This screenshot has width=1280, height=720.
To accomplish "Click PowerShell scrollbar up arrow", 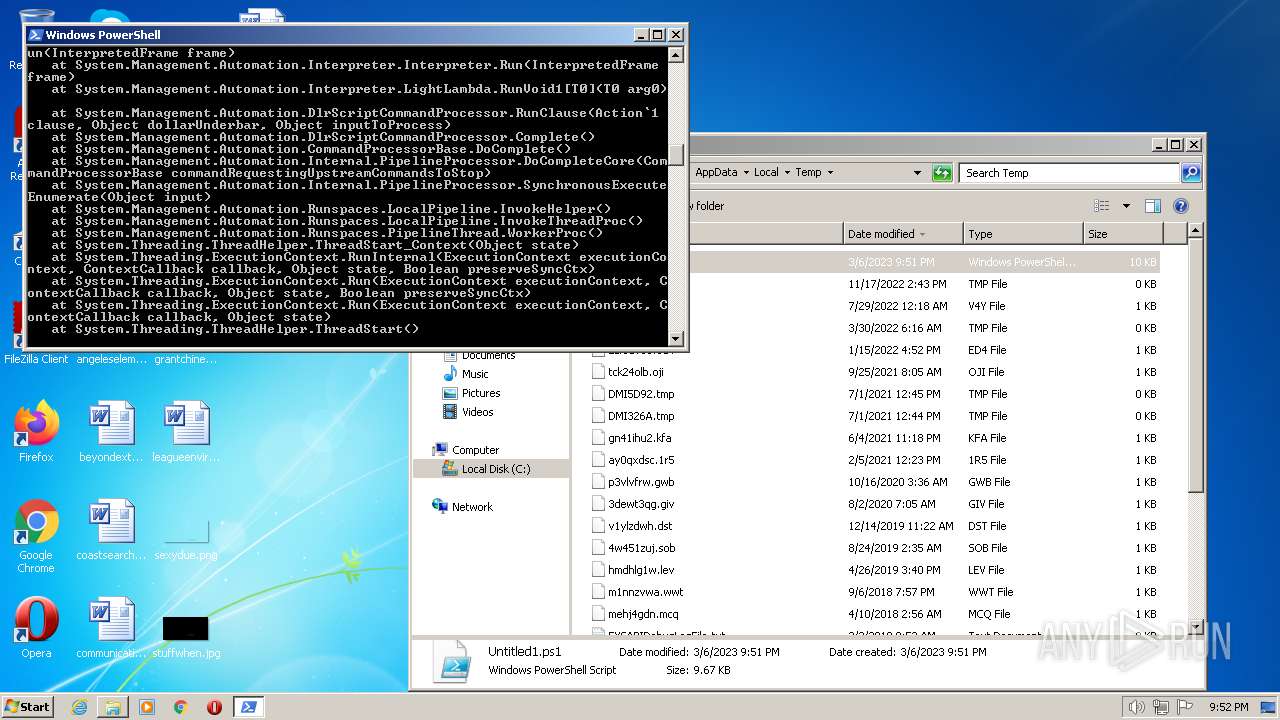I will pos(676,55).
